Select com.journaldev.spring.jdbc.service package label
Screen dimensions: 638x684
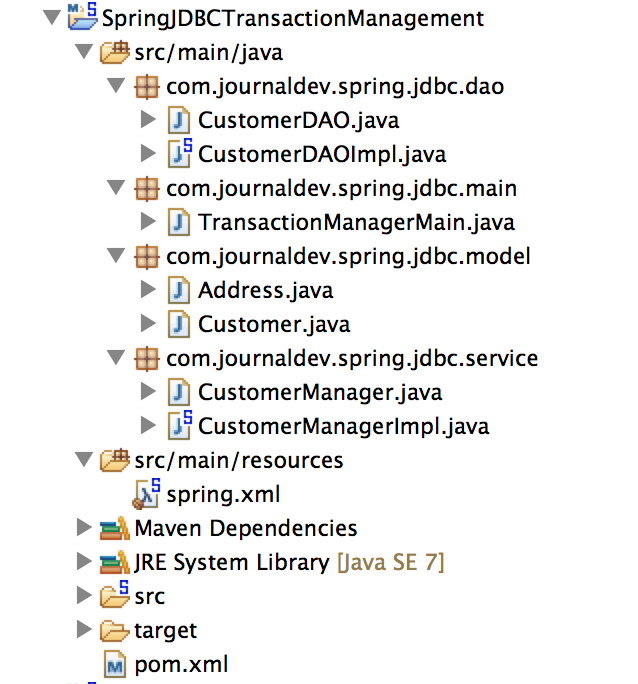tap(352, 359)
